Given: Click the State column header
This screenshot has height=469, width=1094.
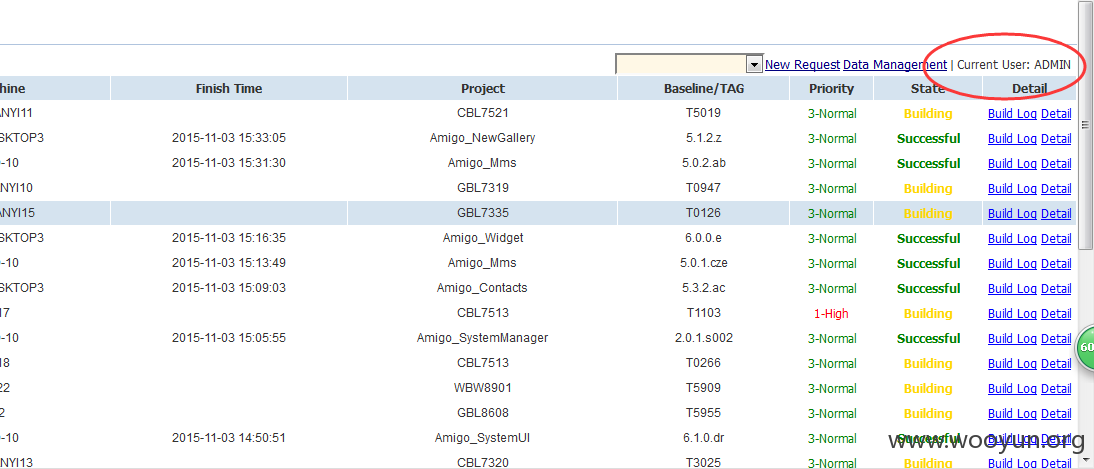Looking at the screenshot, I should coord(928,89).
